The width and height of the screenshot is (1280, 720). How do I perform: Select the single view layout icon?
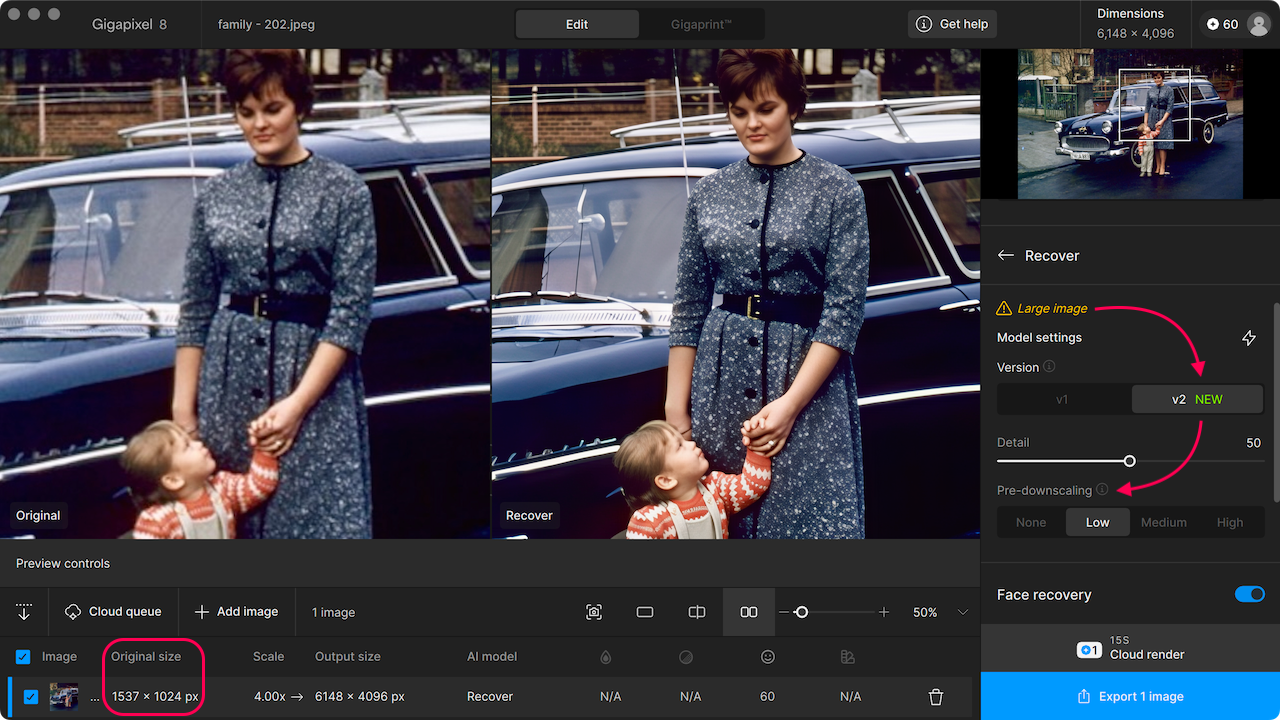point(645,612)
